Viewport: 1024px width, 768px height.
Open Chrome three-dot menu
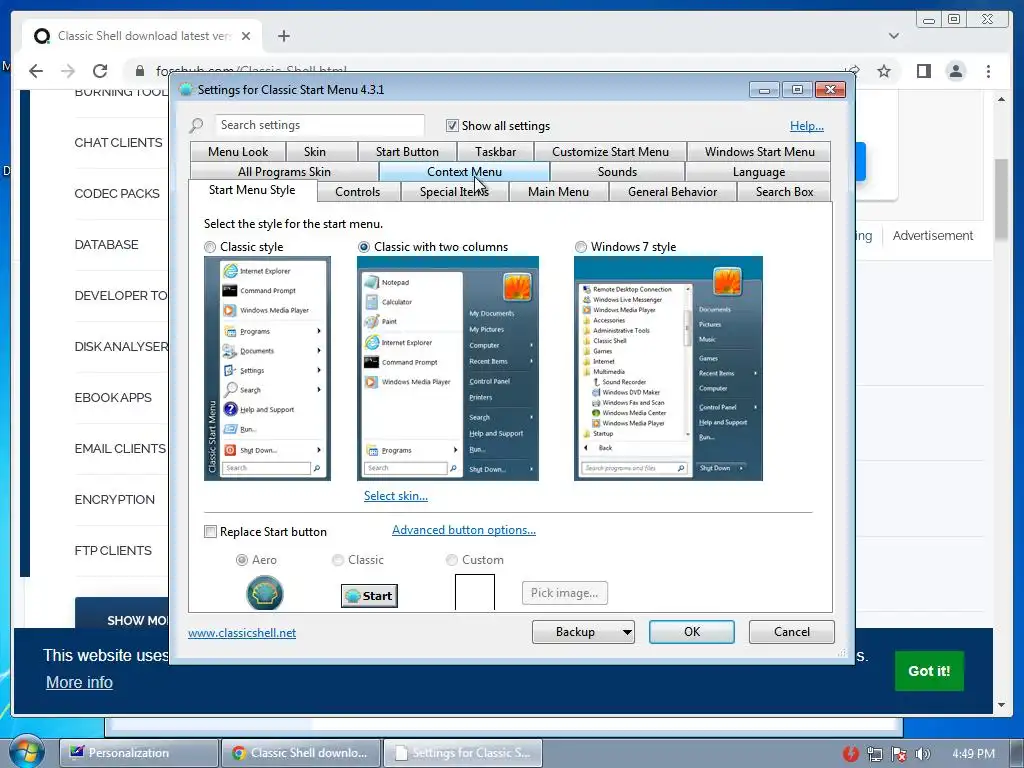(x=988, y=71)
